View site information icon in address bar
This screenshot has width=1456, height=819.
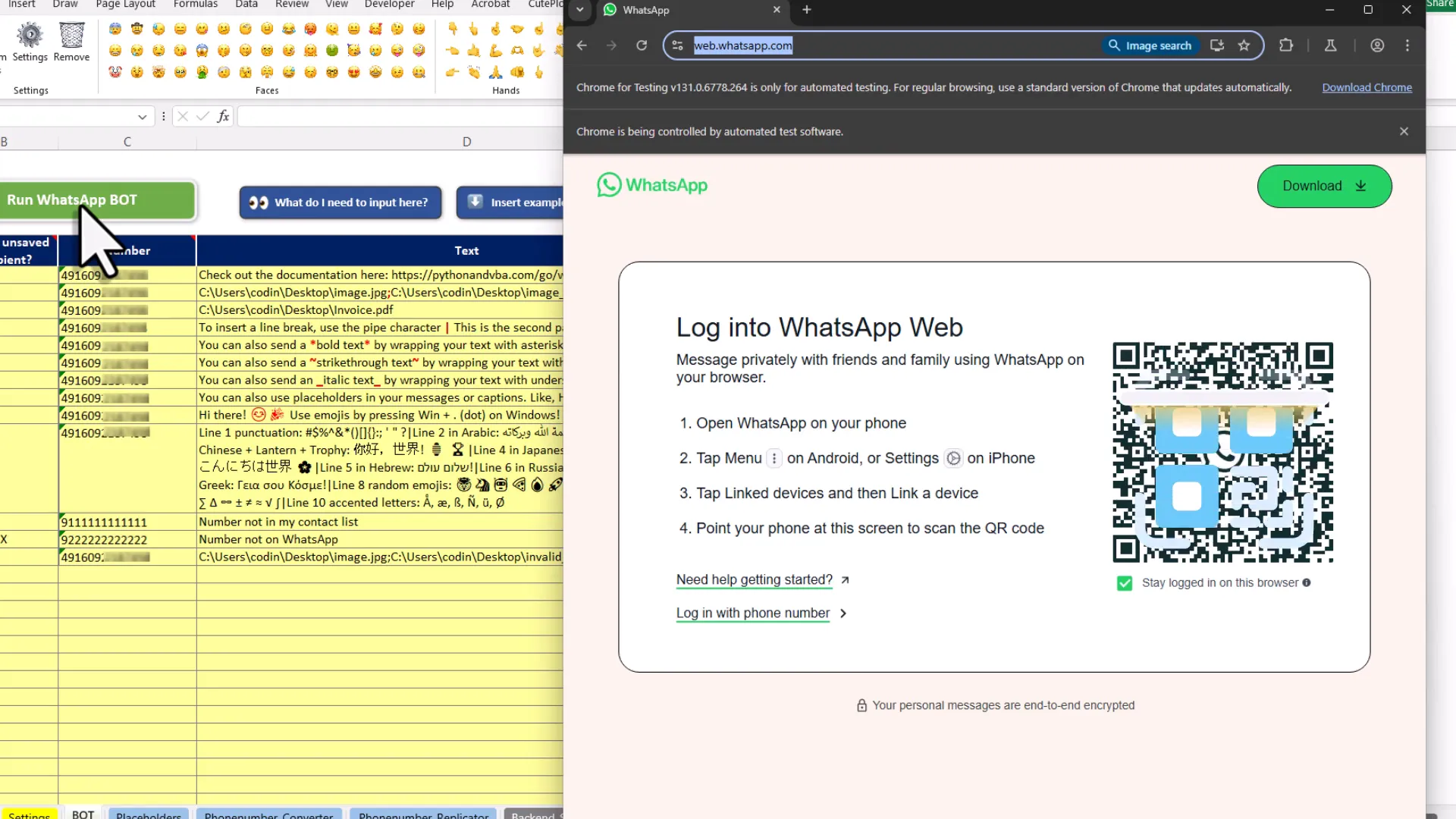click(x=678, y=45)
